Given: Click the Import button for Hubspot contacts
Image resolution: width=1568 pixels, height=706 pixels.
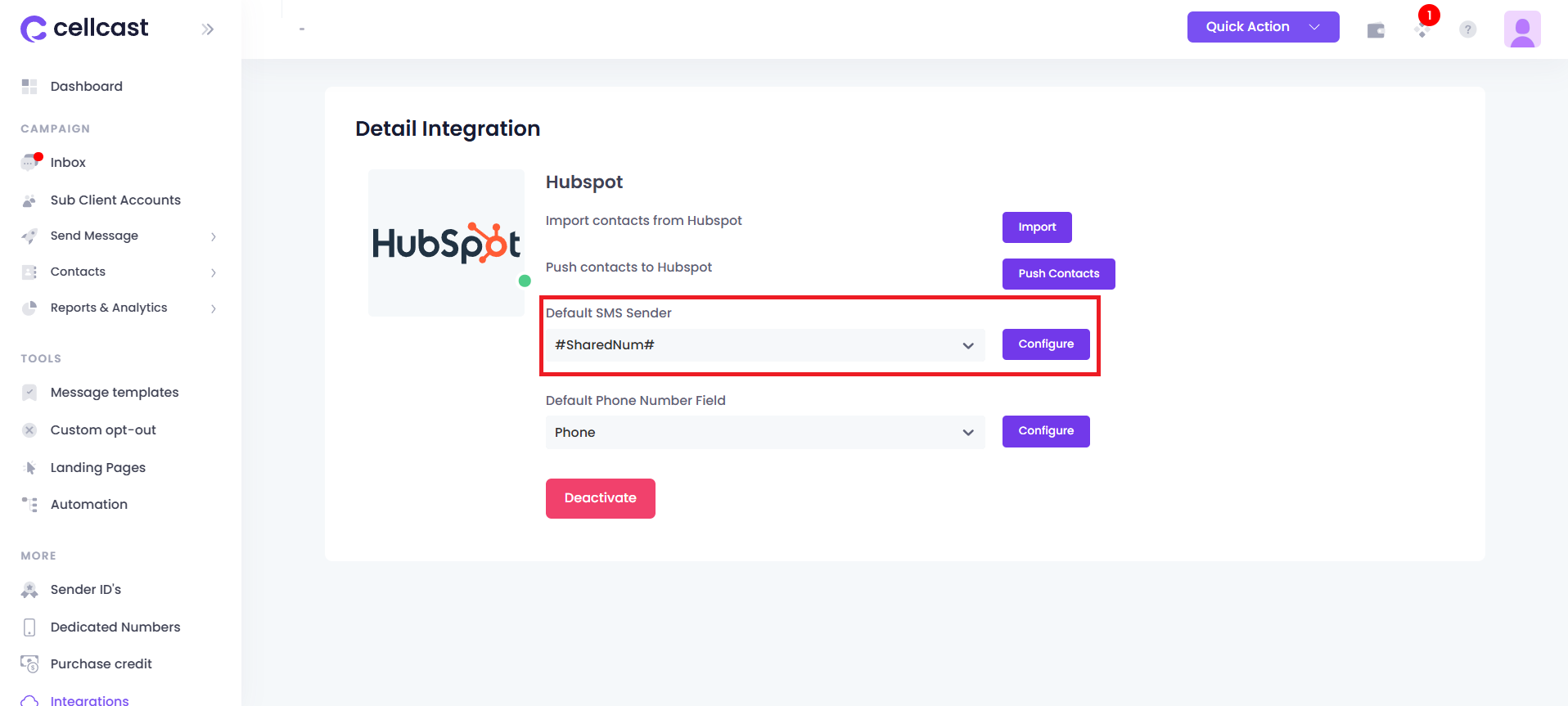Looking at the screenshot, I should coord(1037,227).
